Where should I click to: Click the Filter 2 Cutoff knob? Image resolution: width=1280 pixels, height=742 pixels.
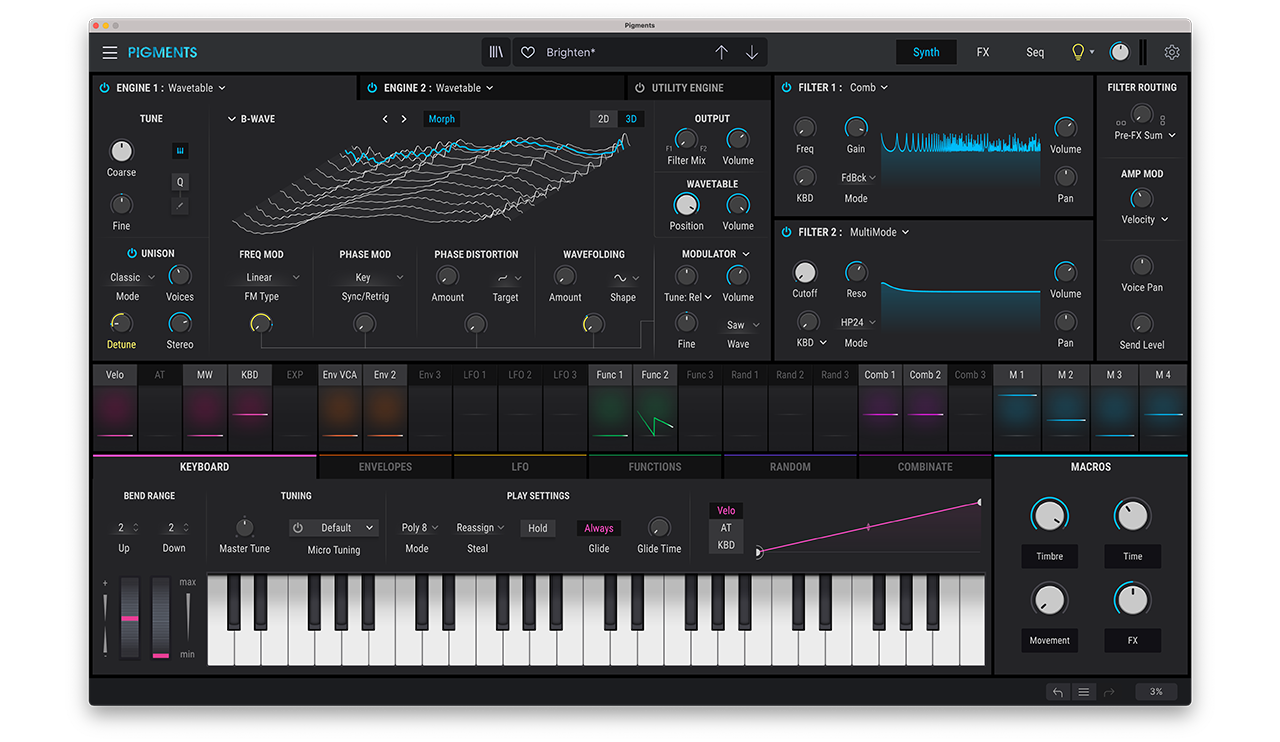(805, 272)
